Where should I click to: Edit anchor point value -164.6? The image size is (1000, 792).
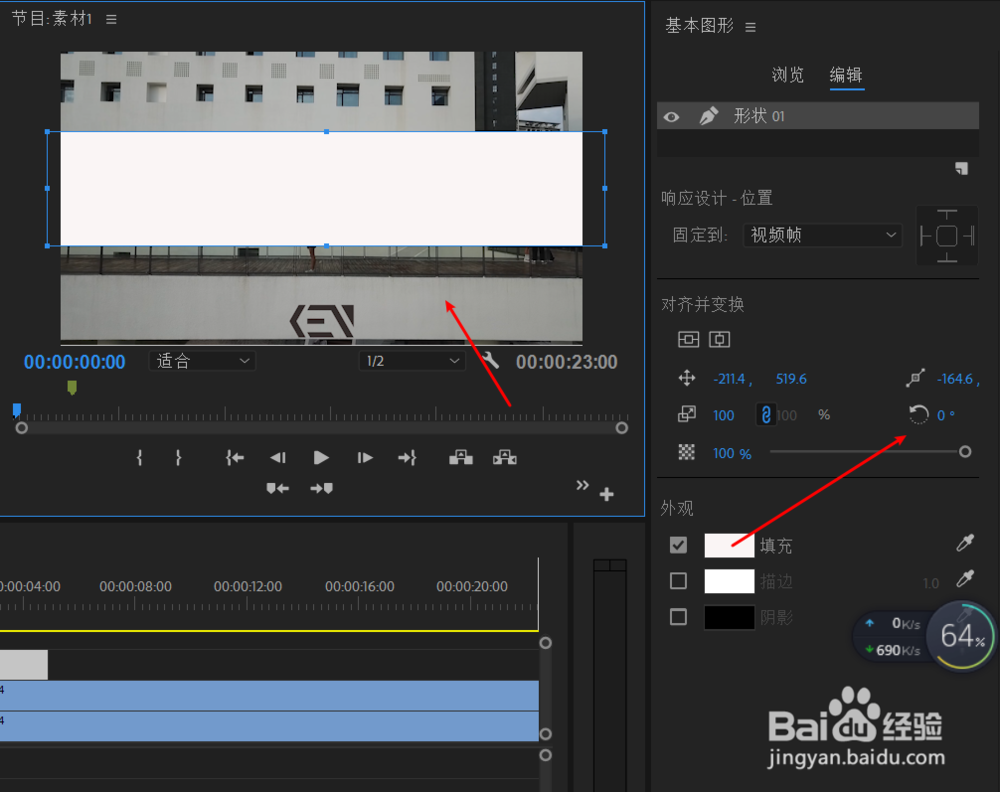[955, 379]
